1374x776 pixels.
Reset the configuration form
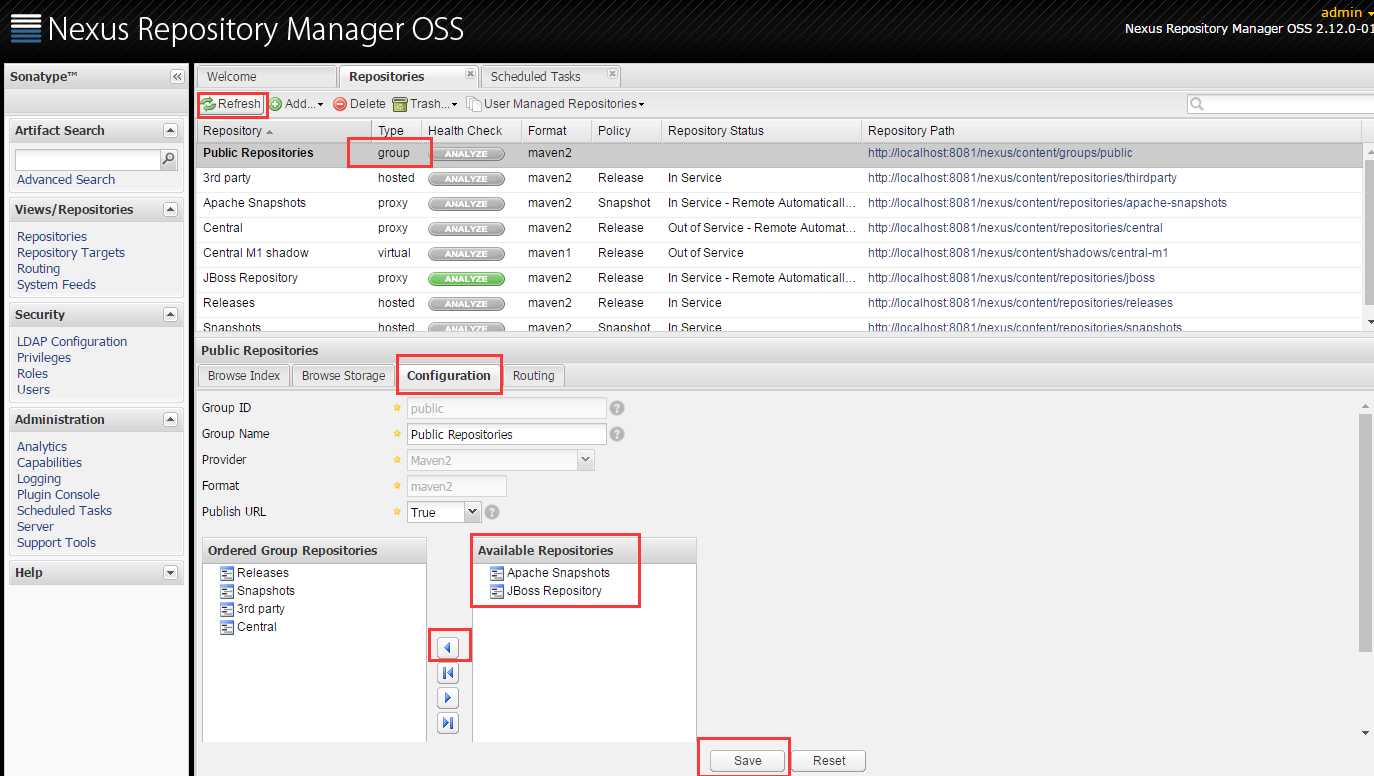click(x=829, y=761)
